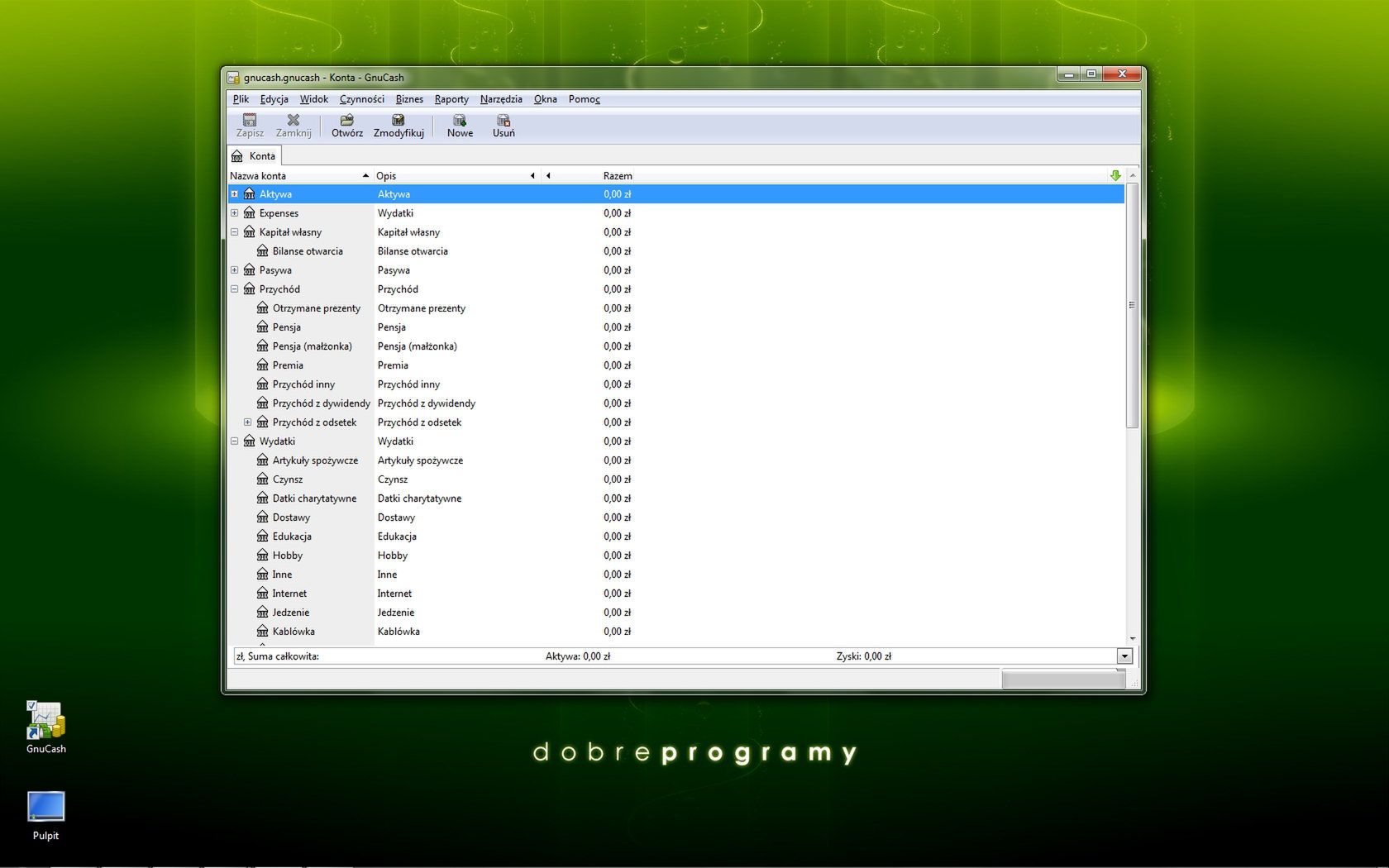Click the green column options arrow icon

(1115, 175)
